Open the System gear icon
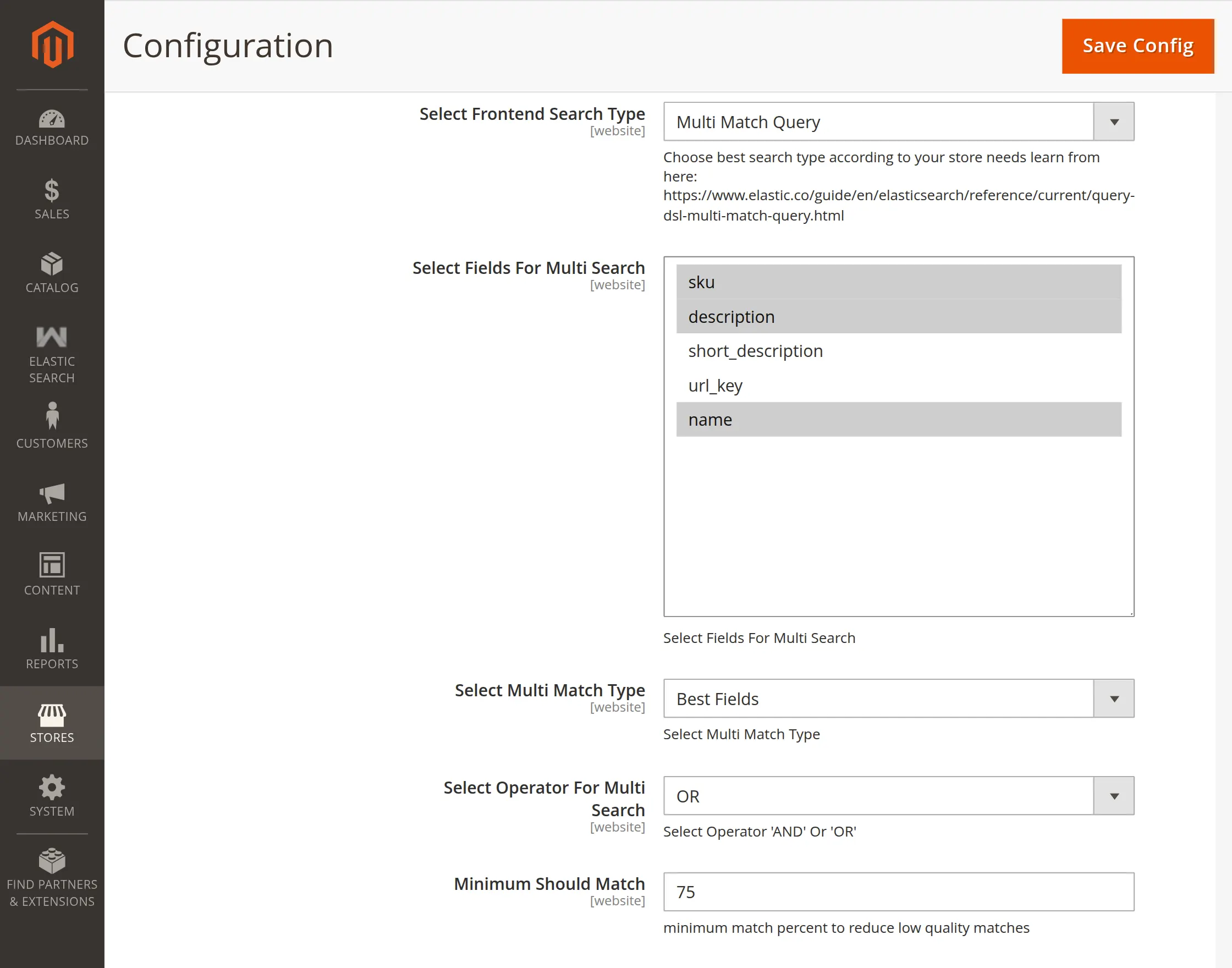1232x968 pixels. coord(52,787)
